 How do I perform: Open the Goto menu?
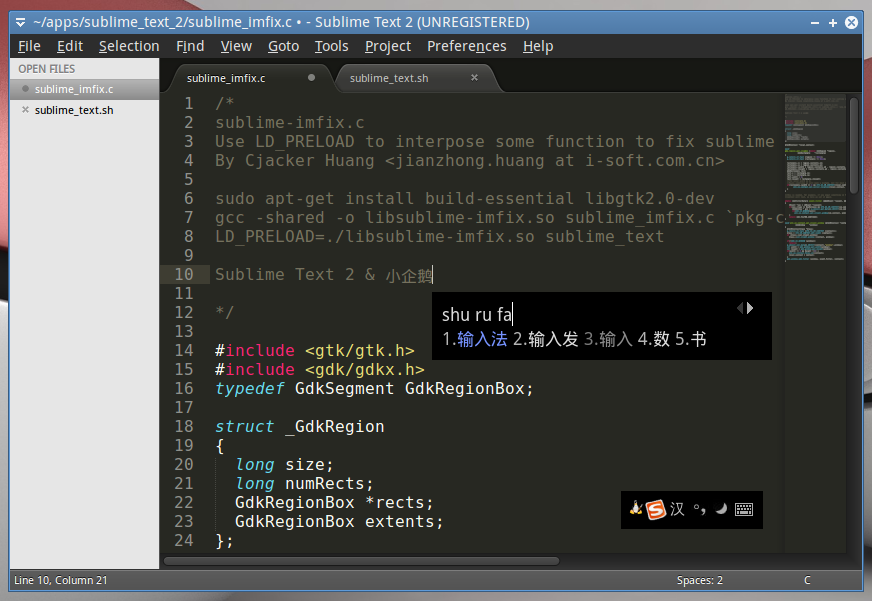[x=284, y=46]
